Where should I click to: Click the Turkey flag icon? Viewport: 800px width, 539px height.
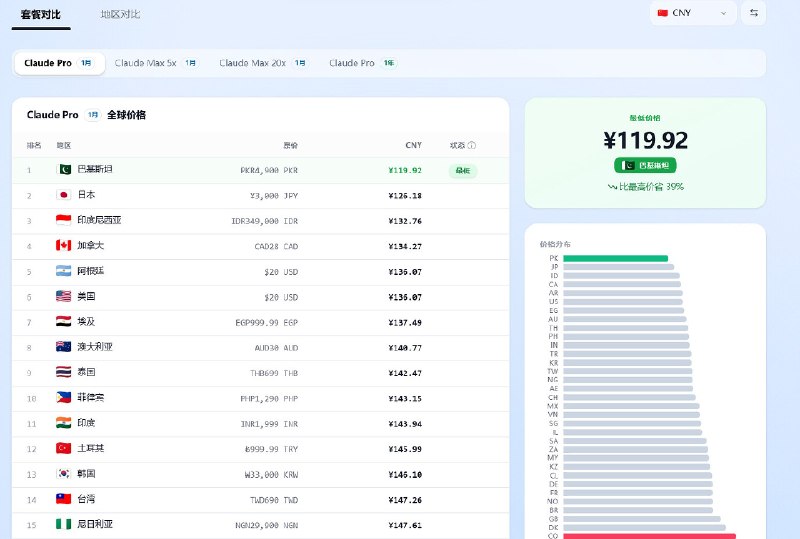(63, 448)
